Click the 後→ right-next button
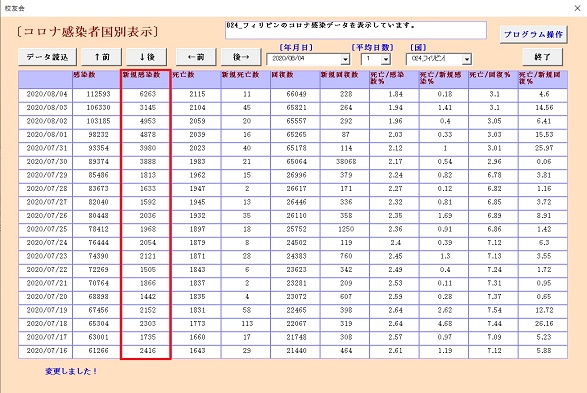The image size is (587, 393). click(241, 57)
